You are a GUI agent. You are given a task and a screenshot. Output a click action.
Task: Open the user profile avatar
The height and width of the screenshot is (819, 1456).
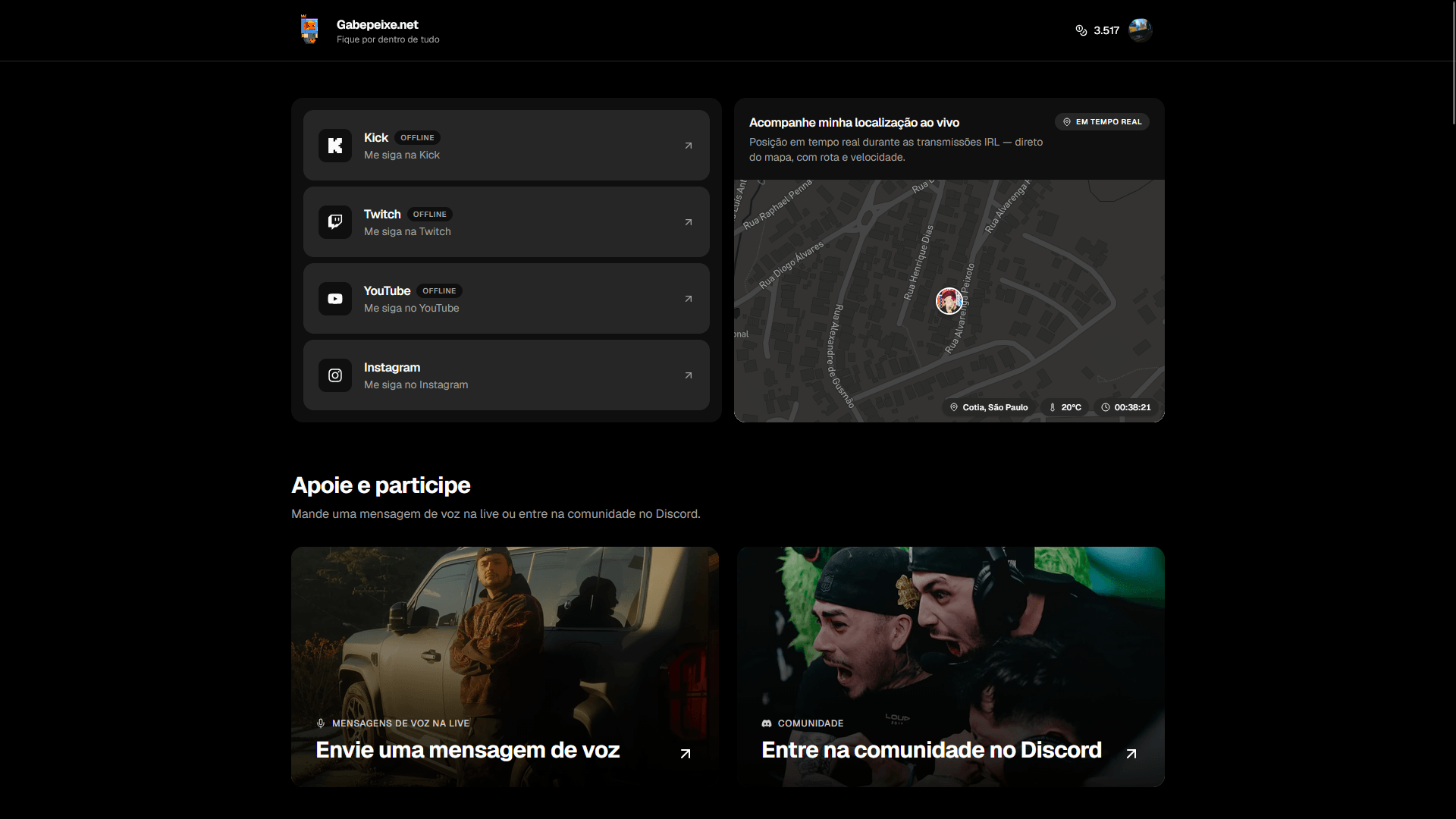[1140, 30]
